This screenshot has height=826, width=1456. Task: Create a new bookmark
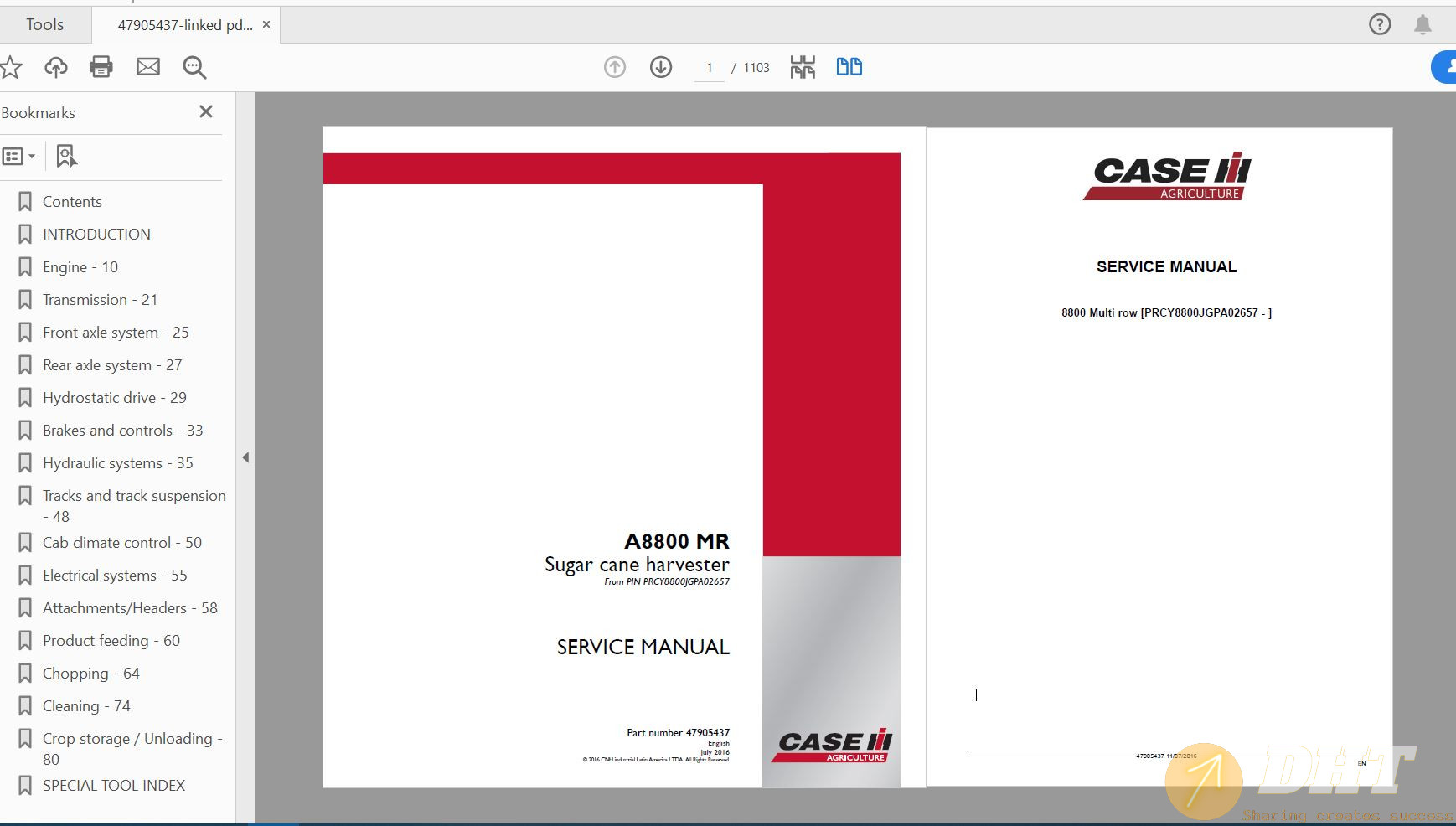[x=66, y=156]
